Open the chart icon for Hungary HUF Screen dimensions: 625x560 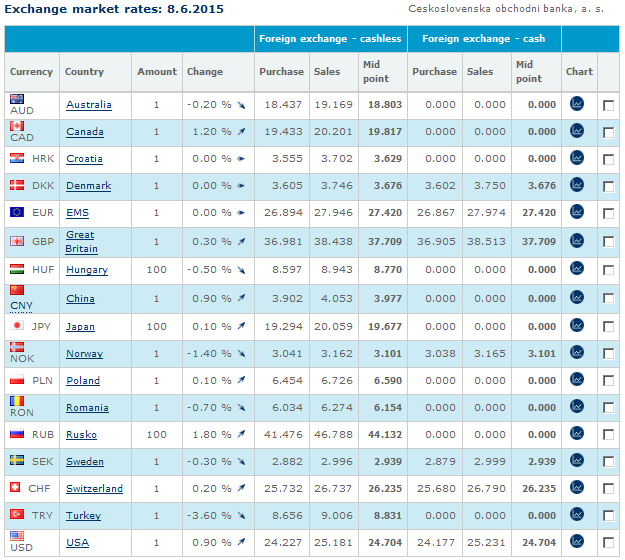[x=577, y=268]
